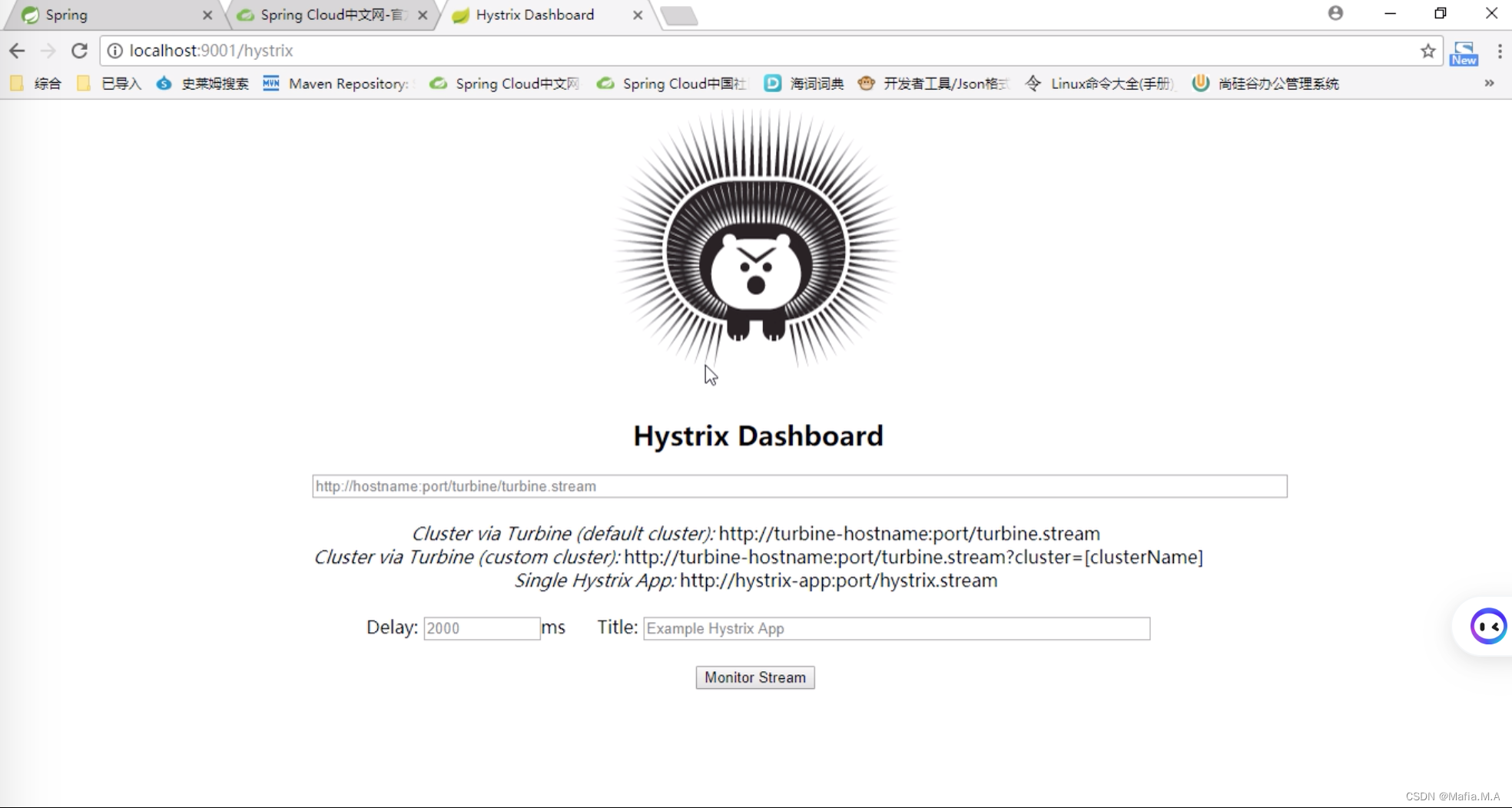Focus the turbine stream URL input
The image size is (1512, 808).
pos(800,486)
